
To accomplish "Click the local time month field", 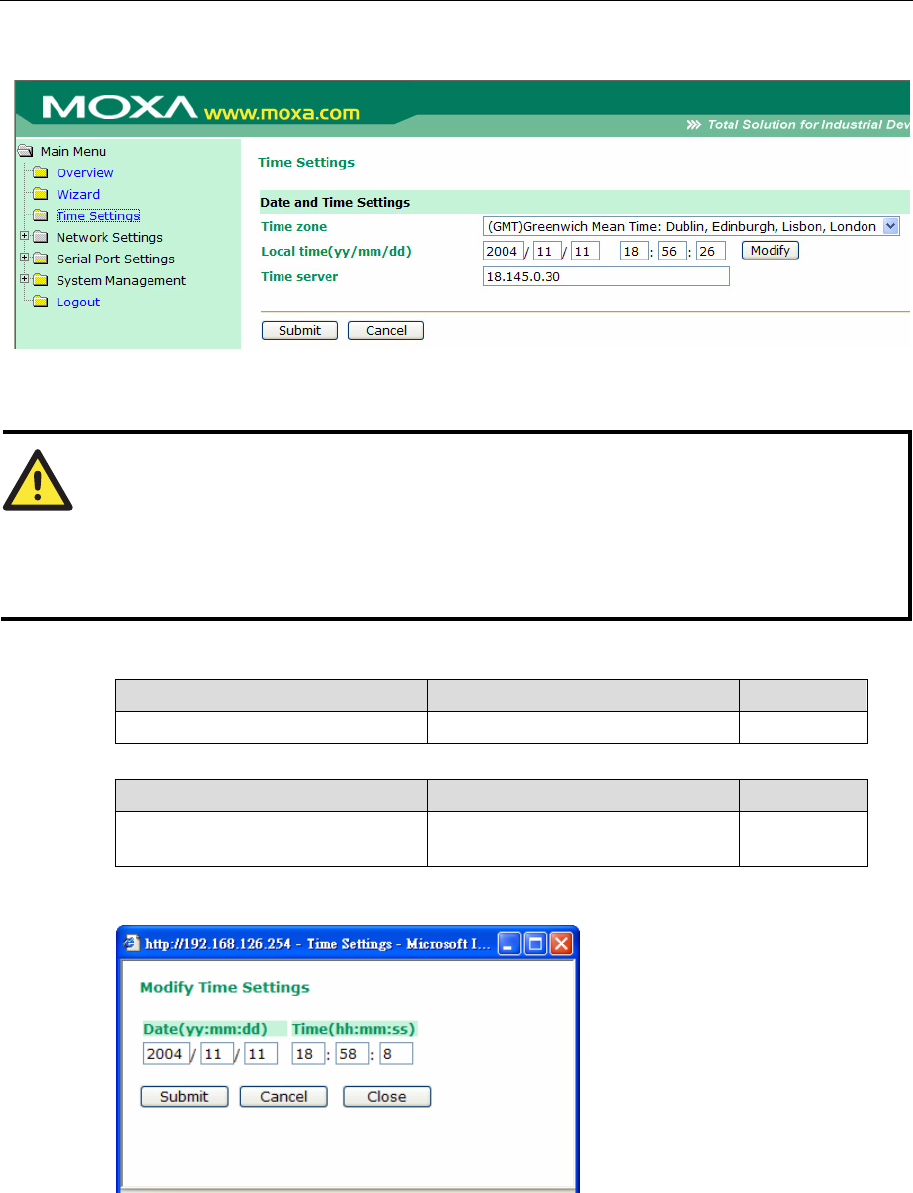I will tap(547, 251).
